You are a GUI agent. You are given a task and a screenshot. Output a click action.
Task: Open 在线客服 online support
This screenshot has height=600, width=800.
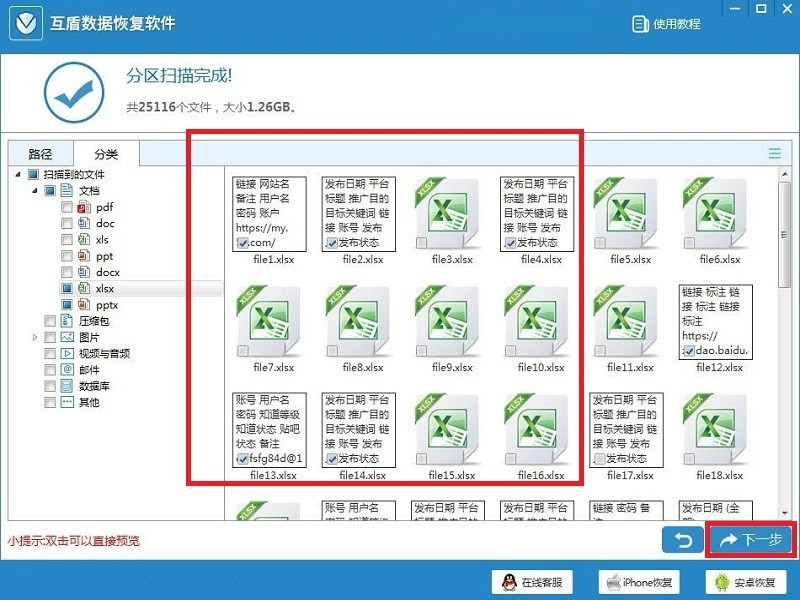pos(532,582)
